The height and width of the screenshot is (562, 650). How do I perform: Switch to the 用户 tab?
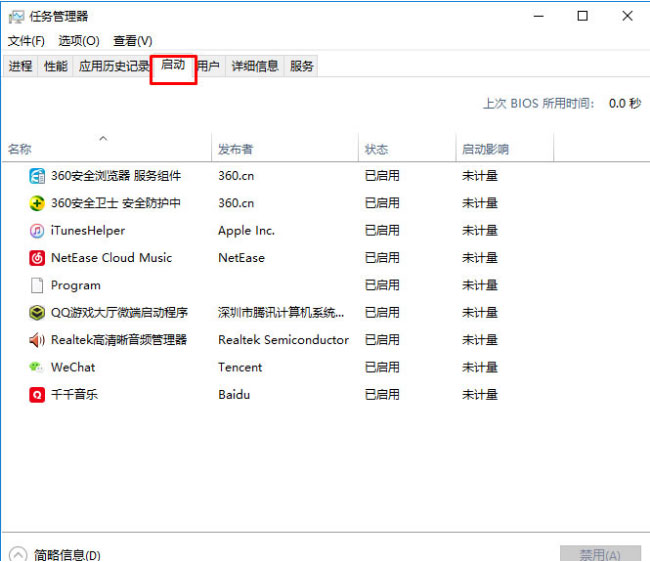click(209, 66)
